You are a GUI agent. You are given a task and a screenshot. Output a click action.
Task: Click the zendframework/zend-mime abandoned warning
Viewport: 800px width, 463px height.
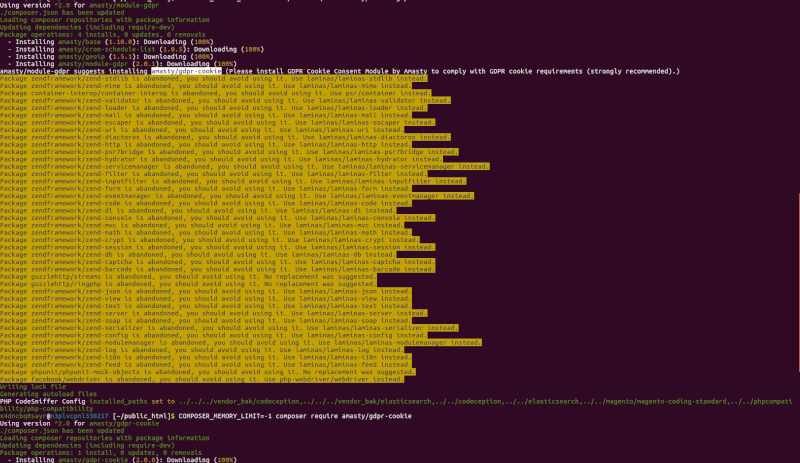[206, 86]
